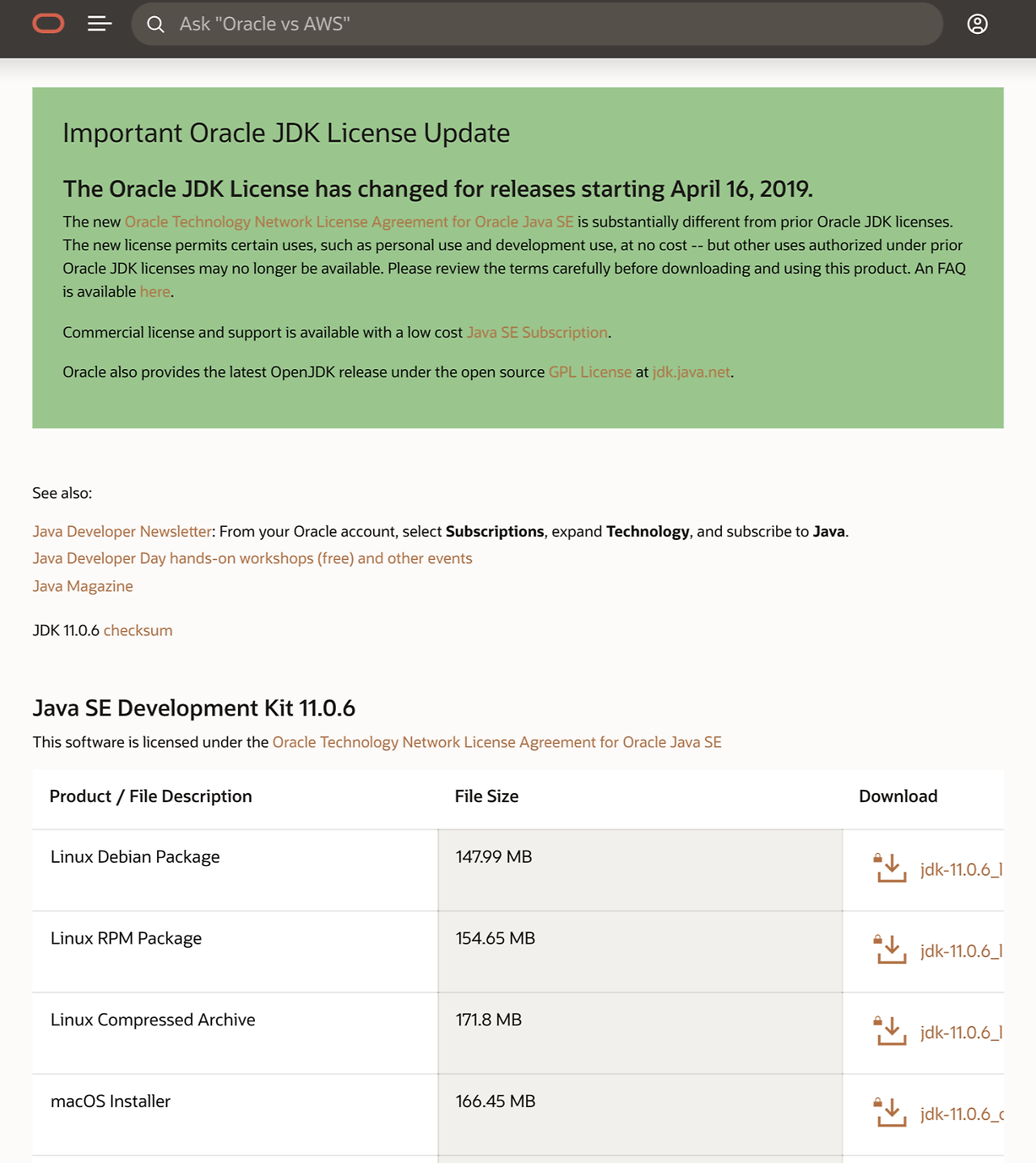Click the 'Download' column header
This screenshot has height=1163, width=1036.
(x=898, y=796)
